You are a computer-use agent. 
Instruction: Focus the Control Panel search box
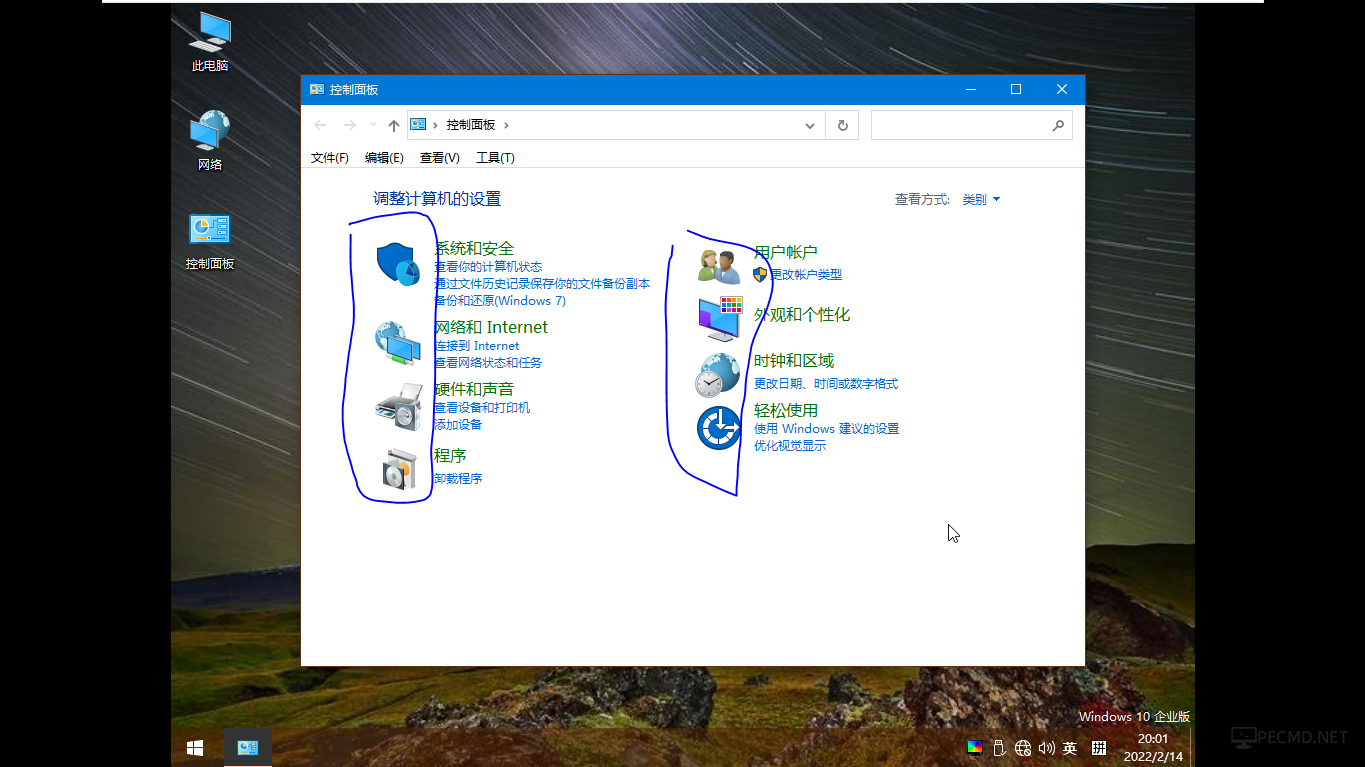coord(972,125)
